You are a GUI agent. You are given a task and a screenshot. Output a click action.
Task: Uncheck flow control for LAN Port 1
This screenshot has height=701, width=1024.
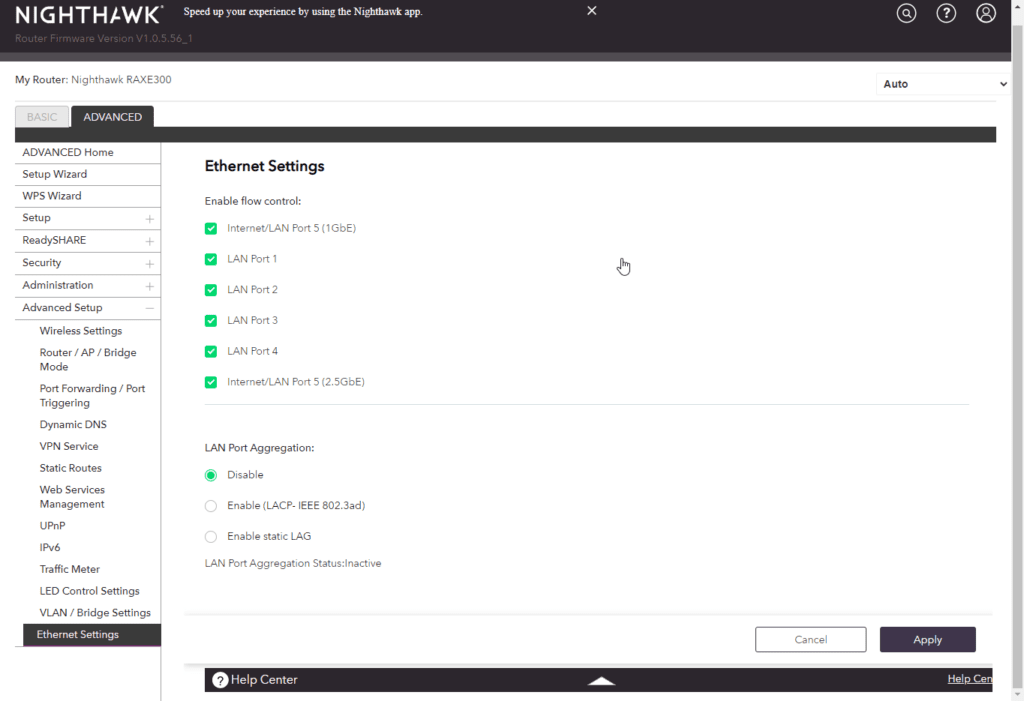(211, 259)
